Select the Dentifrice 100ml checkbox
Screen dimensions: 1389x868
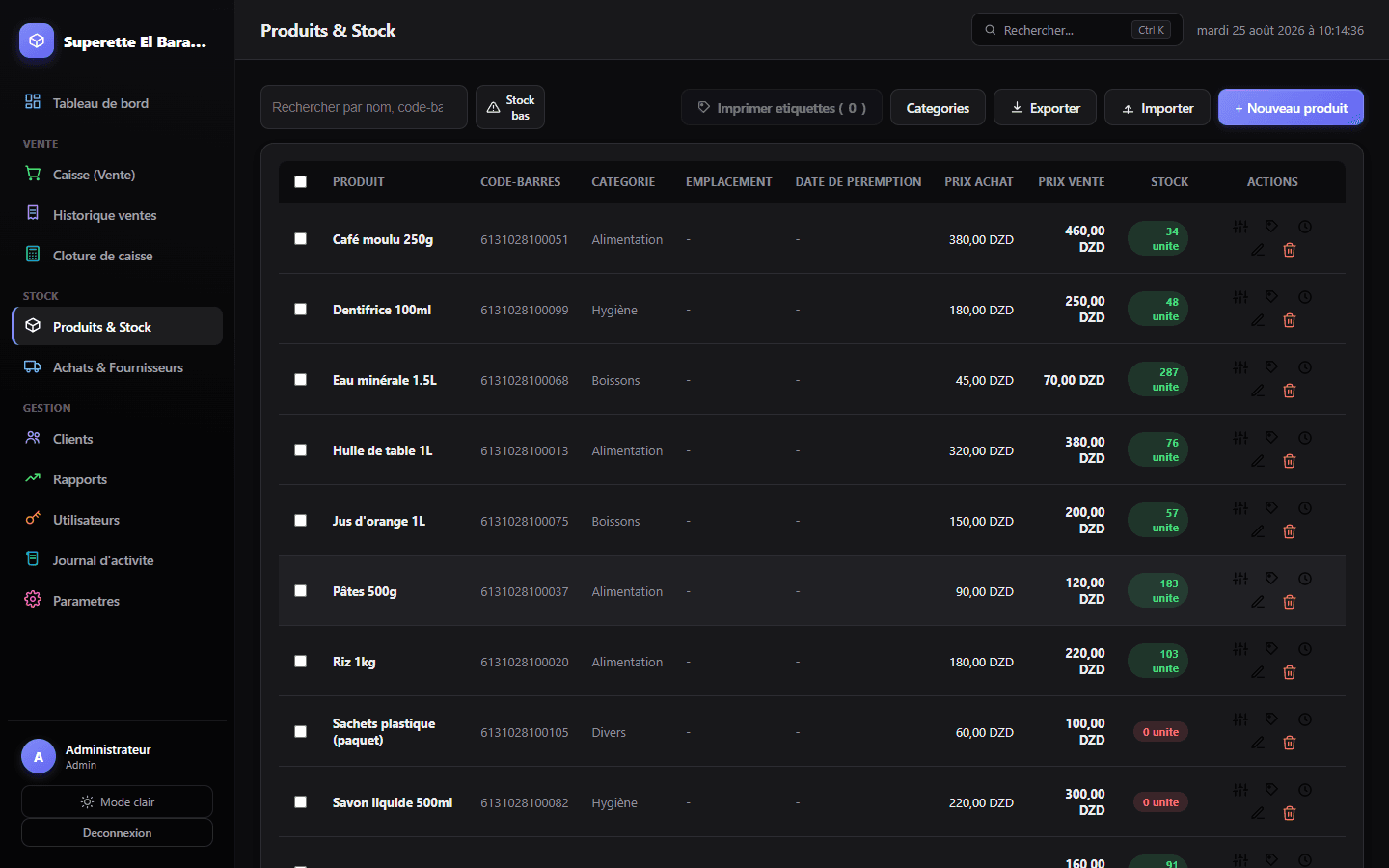[x=300, y=309]
